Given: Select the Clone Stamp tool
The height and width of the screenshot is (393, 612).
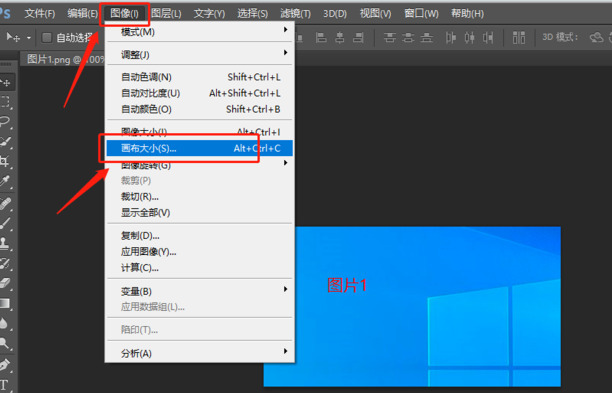Looking at the screenshot, I should pos(5,243).
